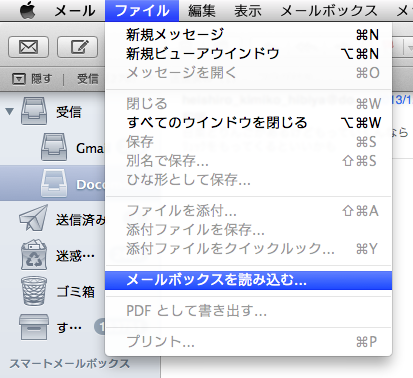Click the 隠す mailbox list button

pos(32,79)
